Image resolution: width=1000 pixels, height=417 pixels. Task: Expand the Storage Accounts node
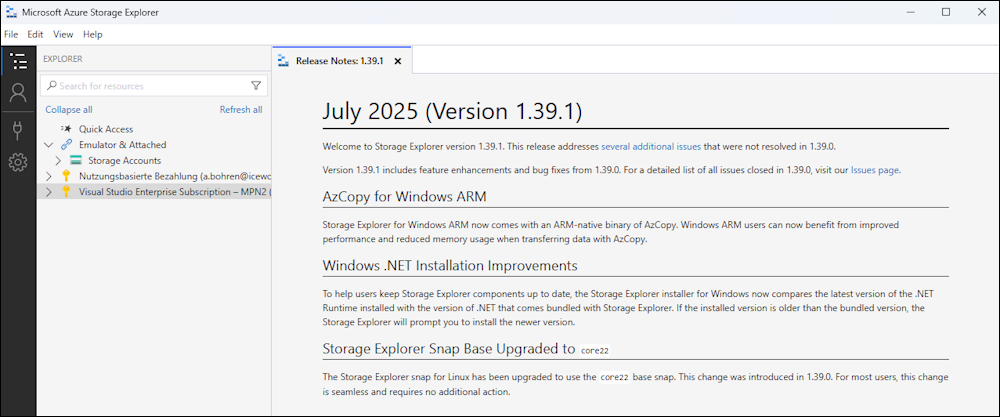point(58,161)
